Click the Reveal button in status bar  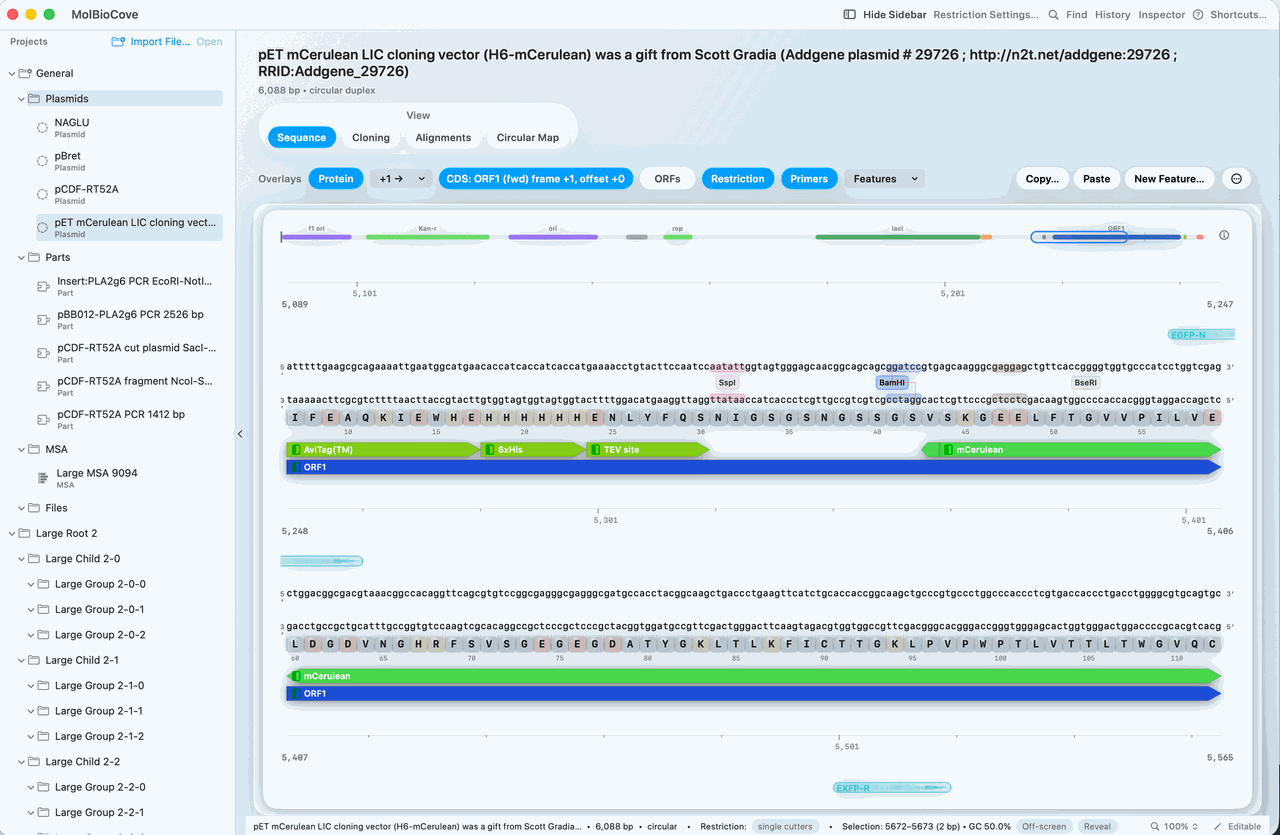pos(1097,827)
